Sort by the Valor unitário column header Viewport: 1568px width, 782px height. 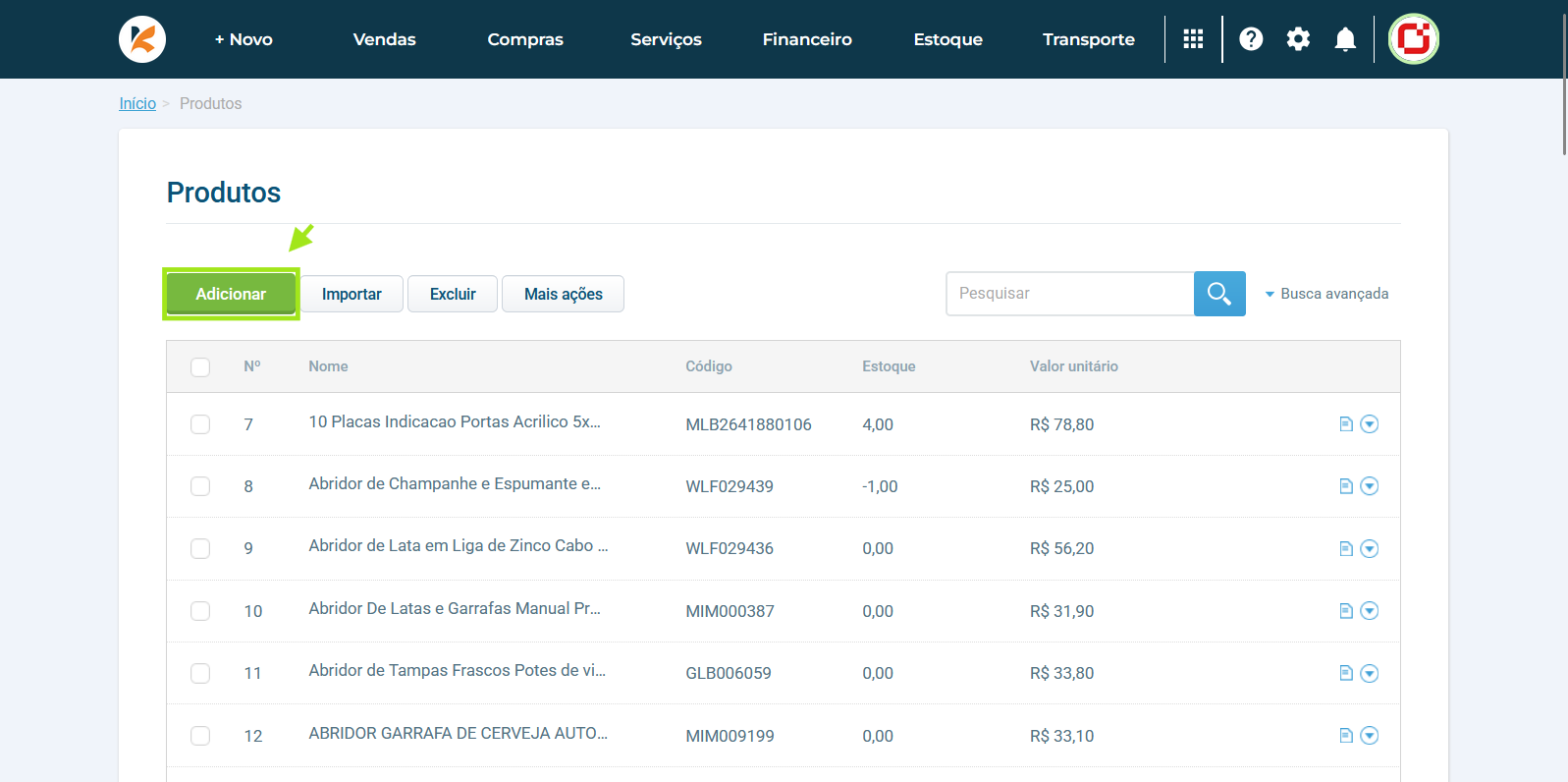click(x=1074, y=366)
